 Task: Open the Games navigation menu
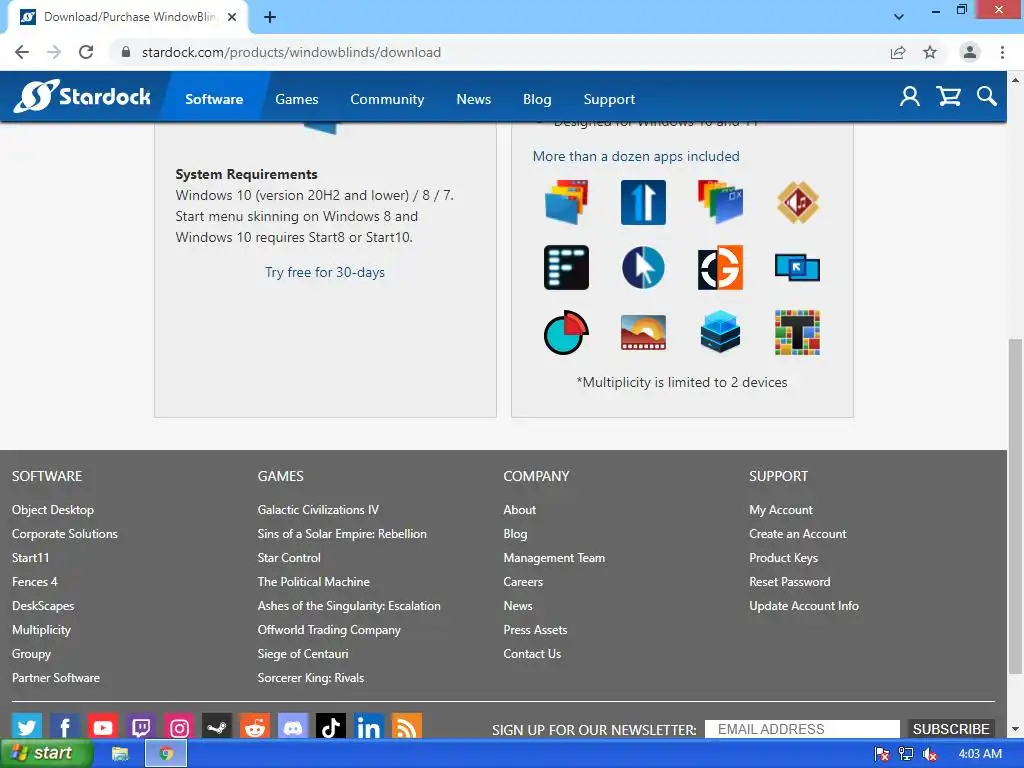point(296,99)
